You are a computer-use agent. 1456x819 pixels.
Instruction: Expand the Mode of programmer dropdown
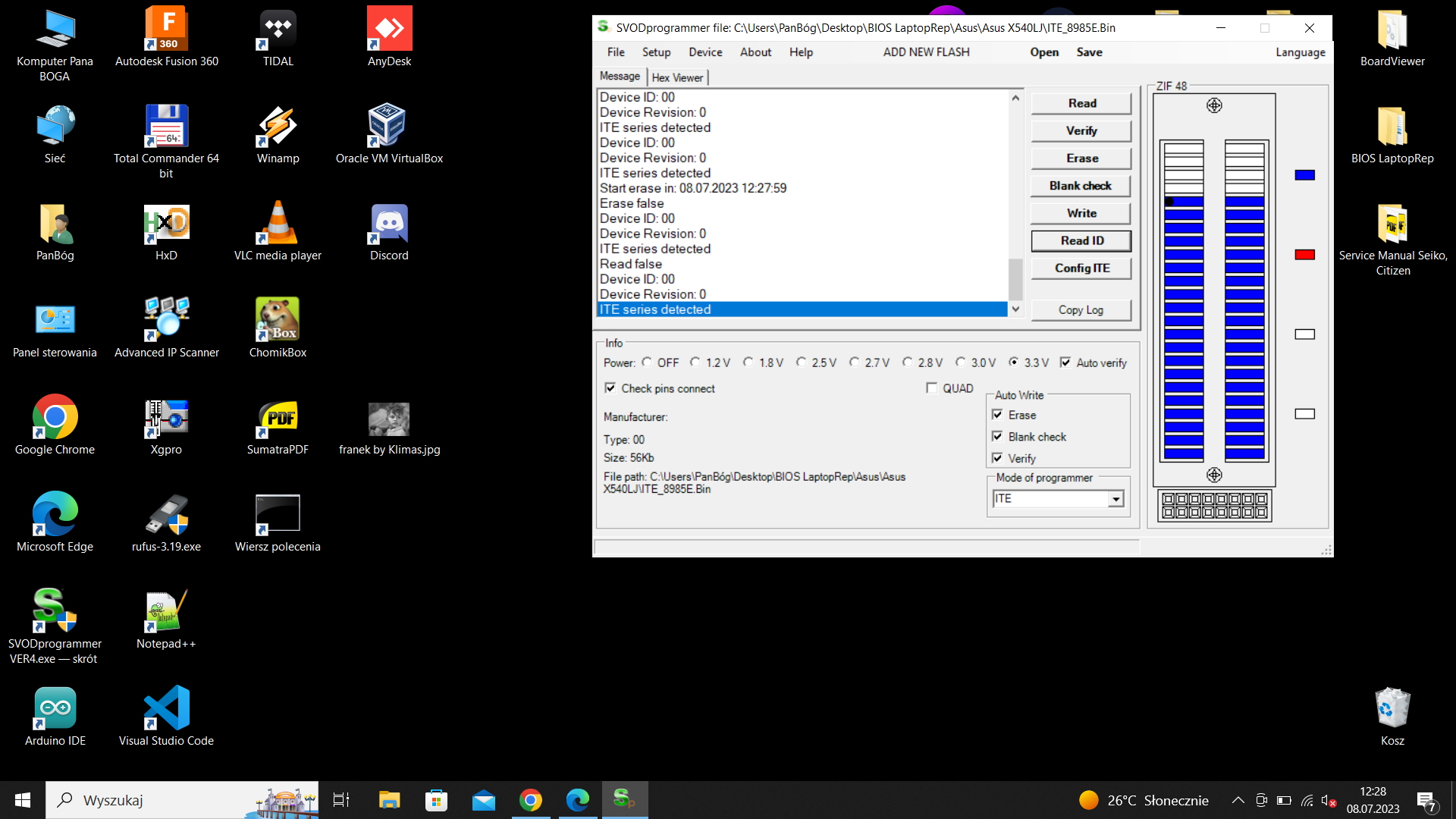1116,499
